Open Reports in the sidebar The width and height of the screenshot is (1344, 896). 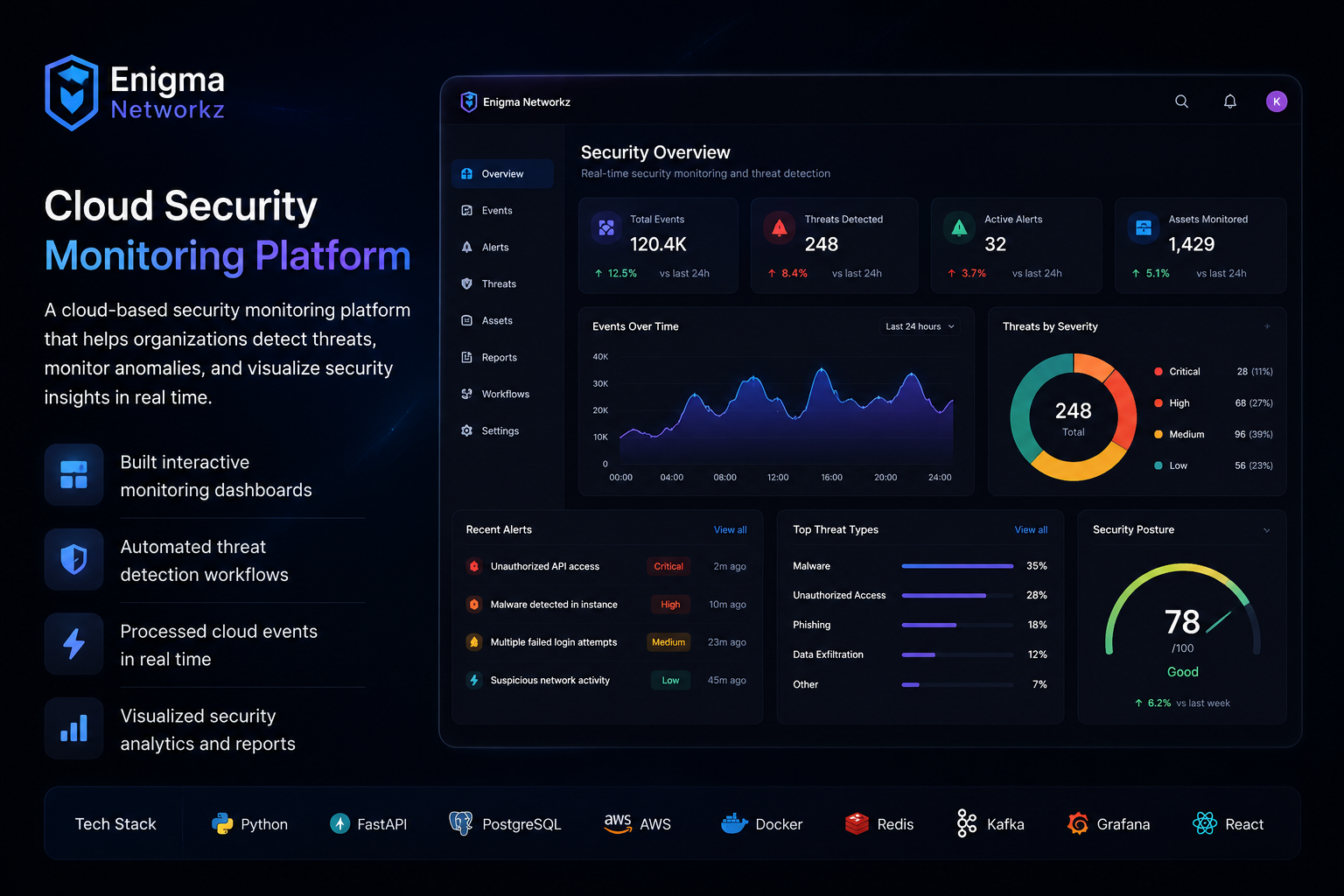point(502,357)
